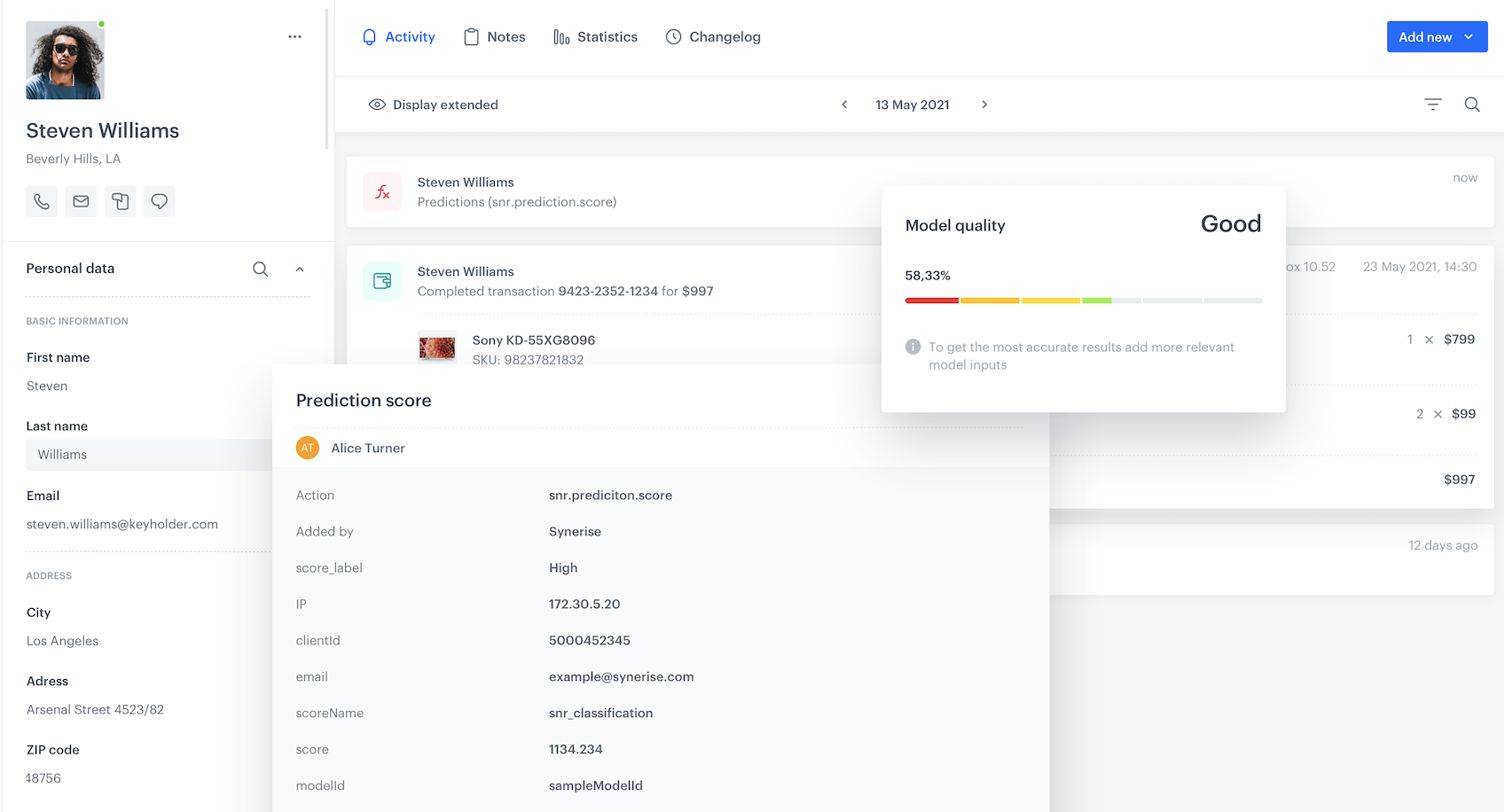Click the Model quality progress bar
This screenshot has width=1504, height=812.
click(x=1083, y=300)
